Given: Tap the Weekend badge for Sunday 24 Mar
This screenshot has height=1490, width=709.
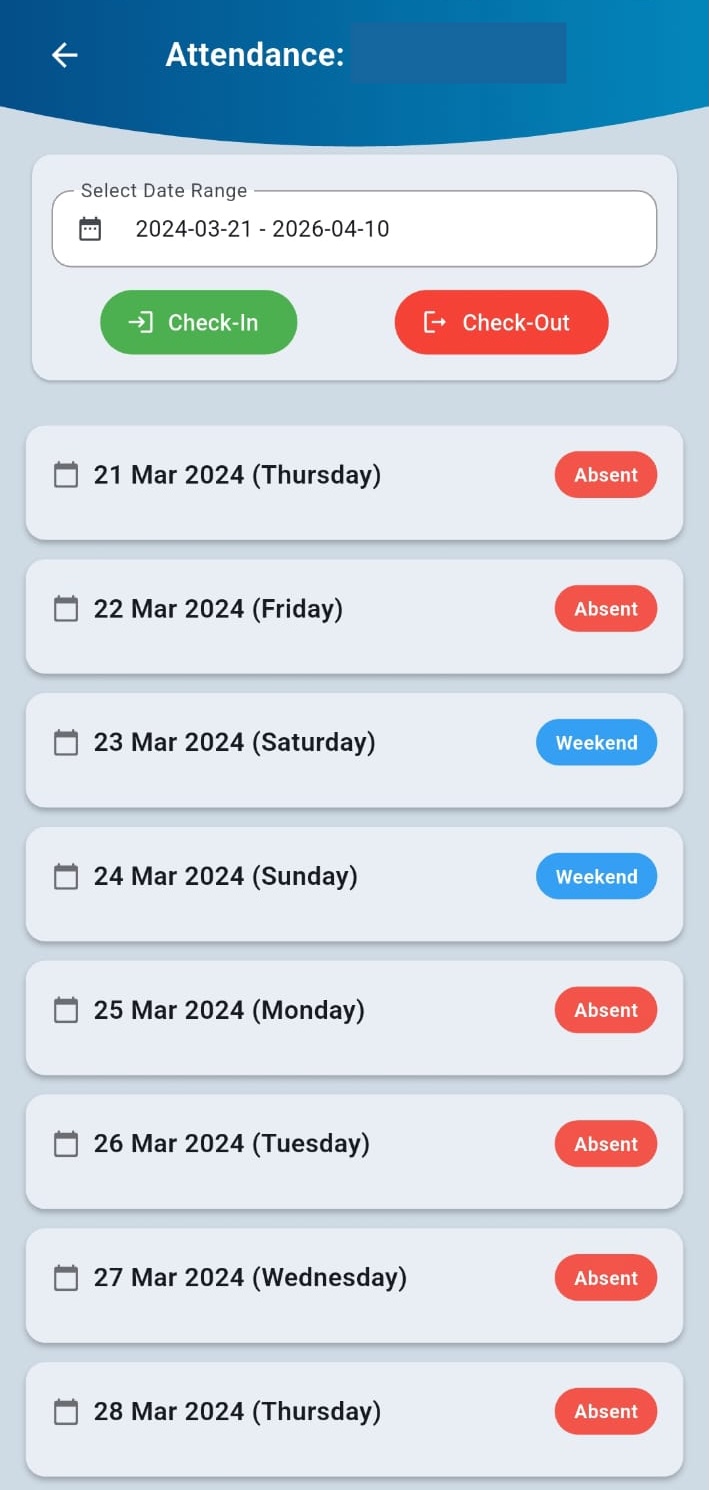Looking at the screenshot, I should (596, 877).
